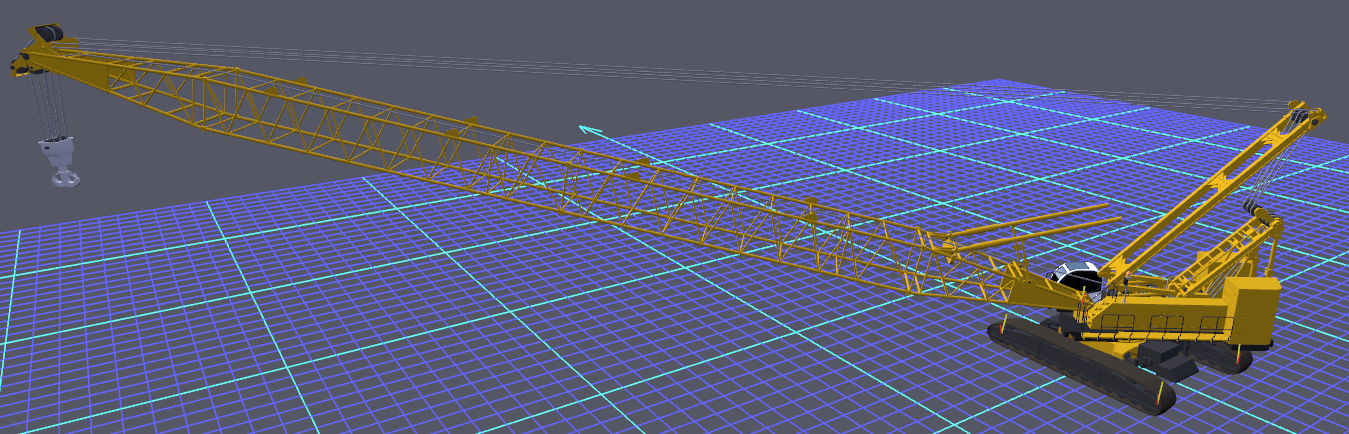Click the top of the rear mast
The width and height of the screenshot is (1349, 434).
point(1305,113)
